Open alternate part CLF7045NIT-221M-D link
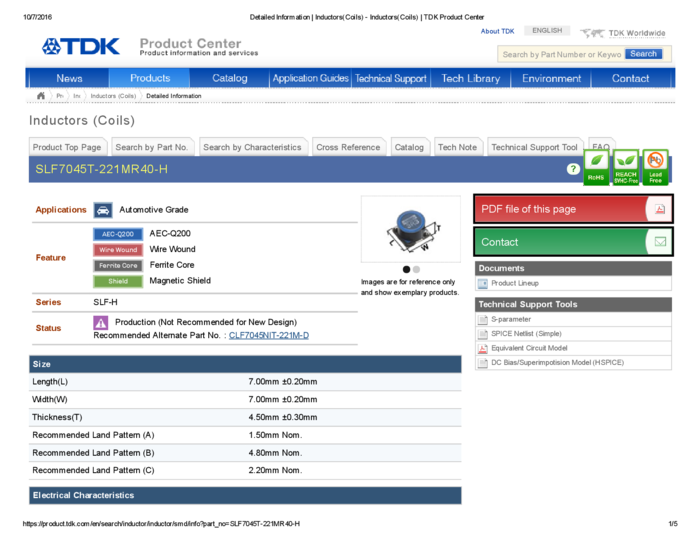The width and height of the screenshot is (700, 541). (x=269, y=335)
